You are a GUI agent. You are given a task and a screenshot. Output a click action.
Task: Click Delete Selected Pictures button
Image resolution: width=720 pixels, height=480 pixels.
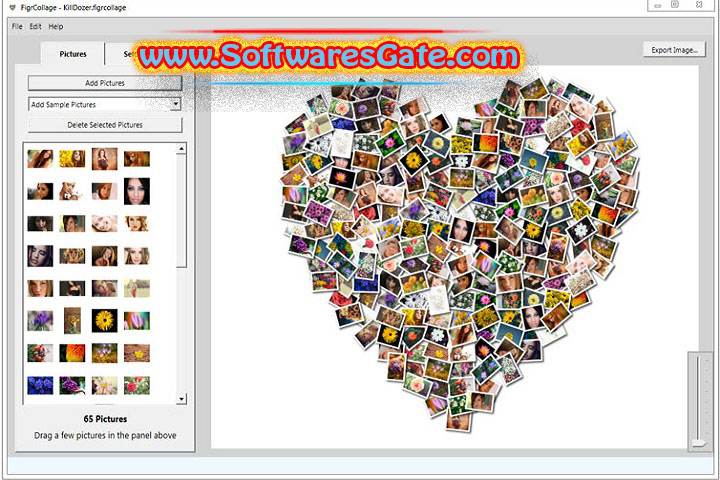pyautogui.click(x=105, y=125)
